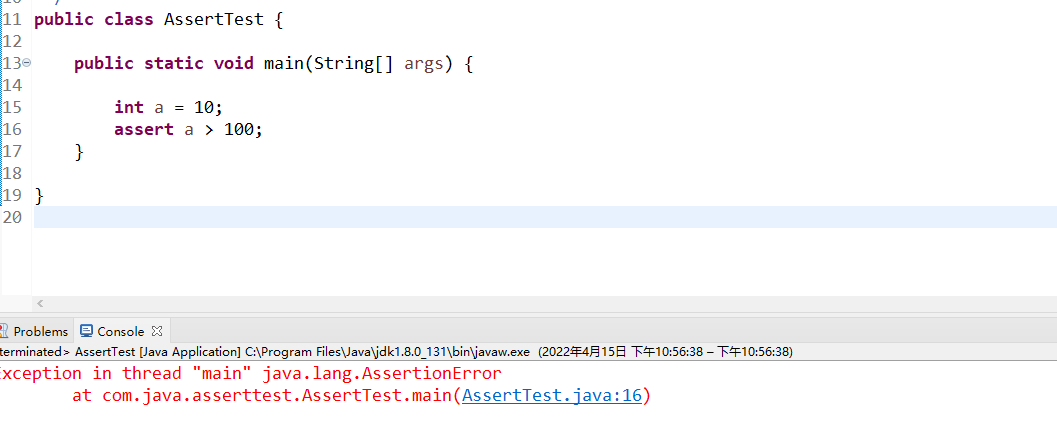The image size is (1057, 434).
Task: Place cursor on class name AssertTest
Action: 214,20
